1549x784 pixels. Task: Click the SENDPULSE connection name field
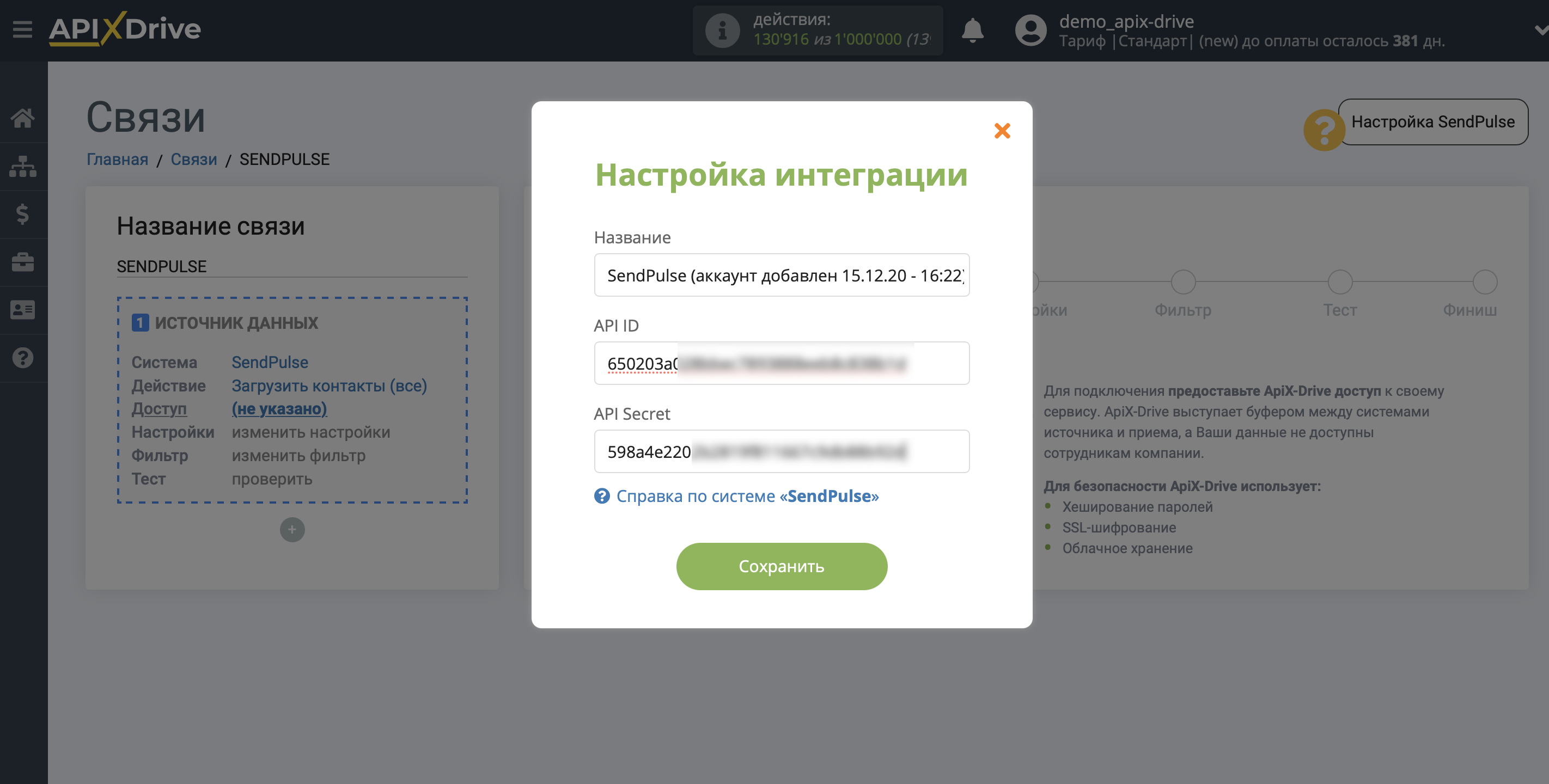[x=291, y=266]
